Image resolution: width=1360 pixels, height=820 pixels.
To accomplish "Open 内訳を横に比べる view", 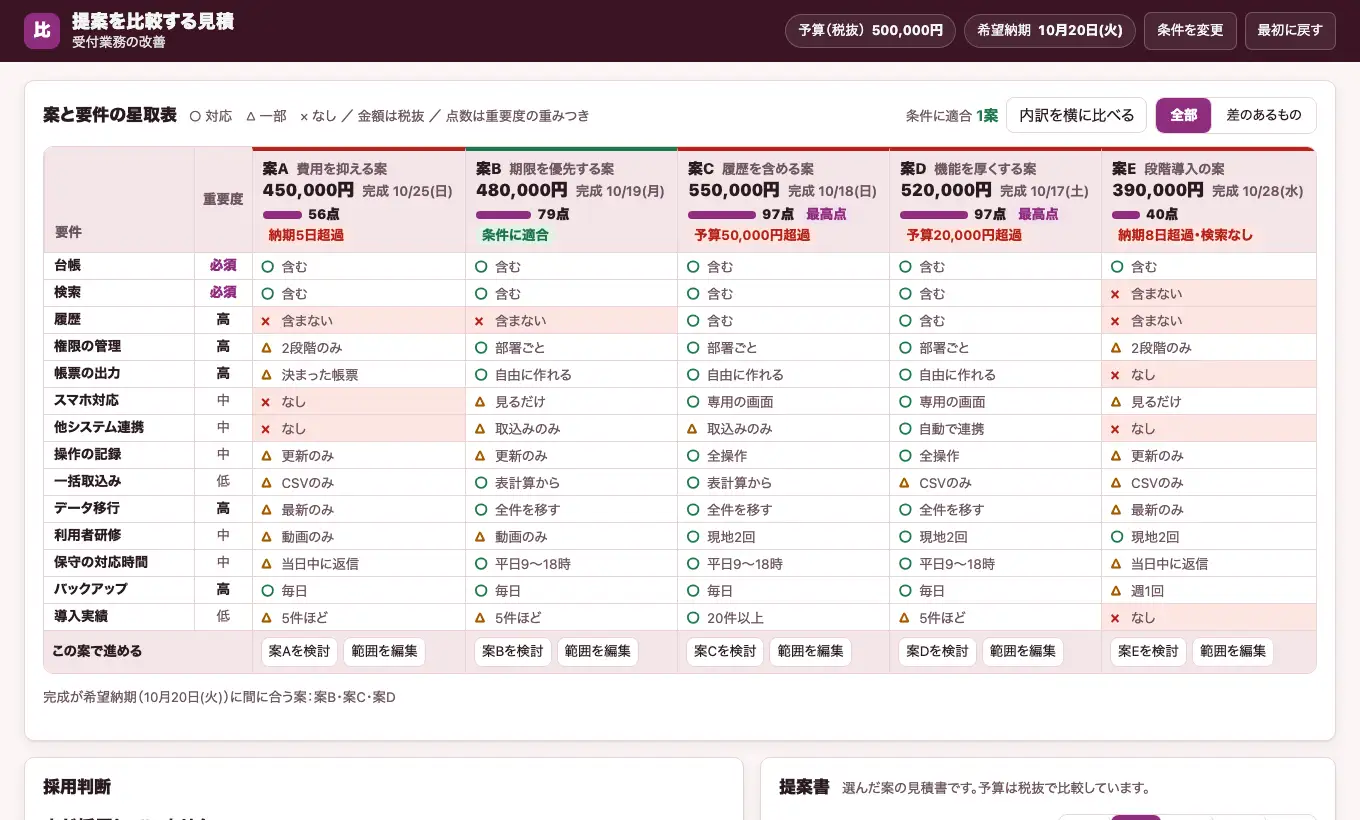I will tap(1076, 115).
